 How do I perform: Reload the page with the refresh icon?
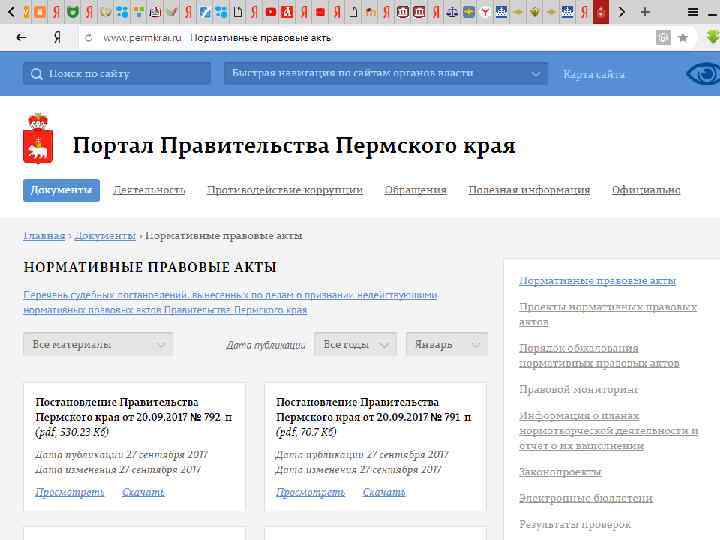88,38
